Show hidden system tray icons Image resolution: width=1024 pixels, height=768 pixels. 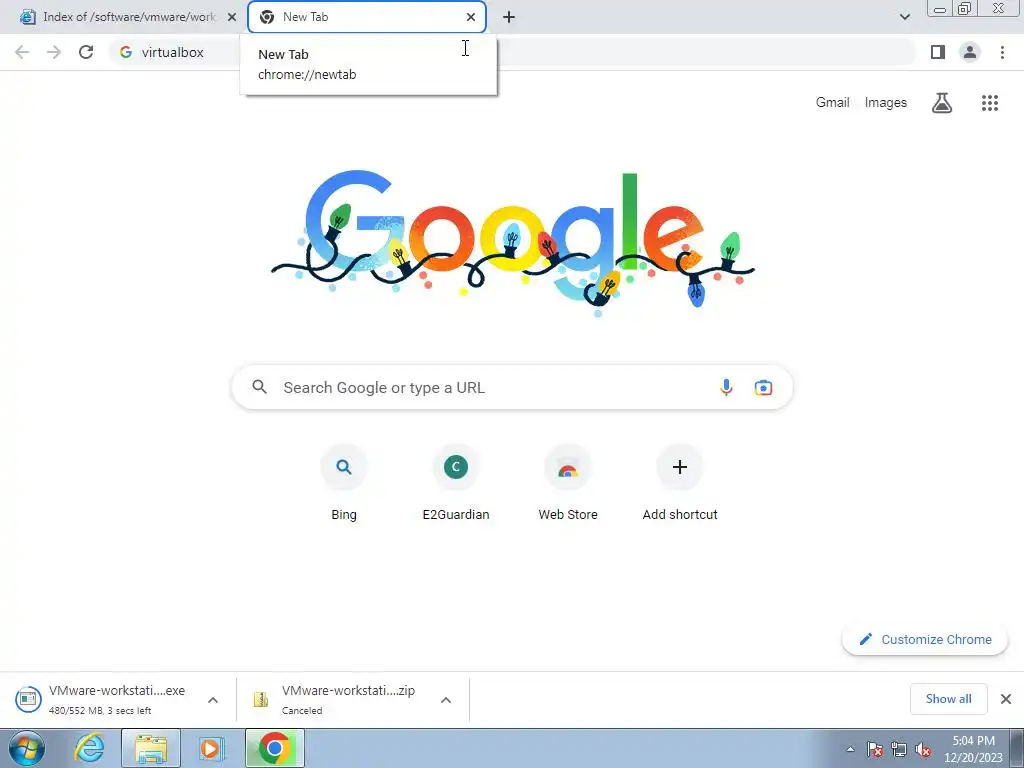tap(850, 749)
